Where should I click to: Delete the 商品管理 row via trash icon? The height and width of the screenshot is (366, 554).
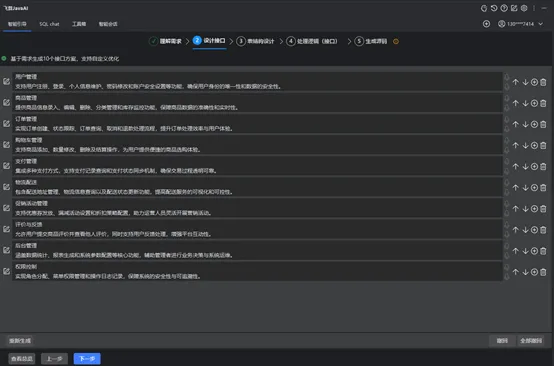(x=543, y=103)
